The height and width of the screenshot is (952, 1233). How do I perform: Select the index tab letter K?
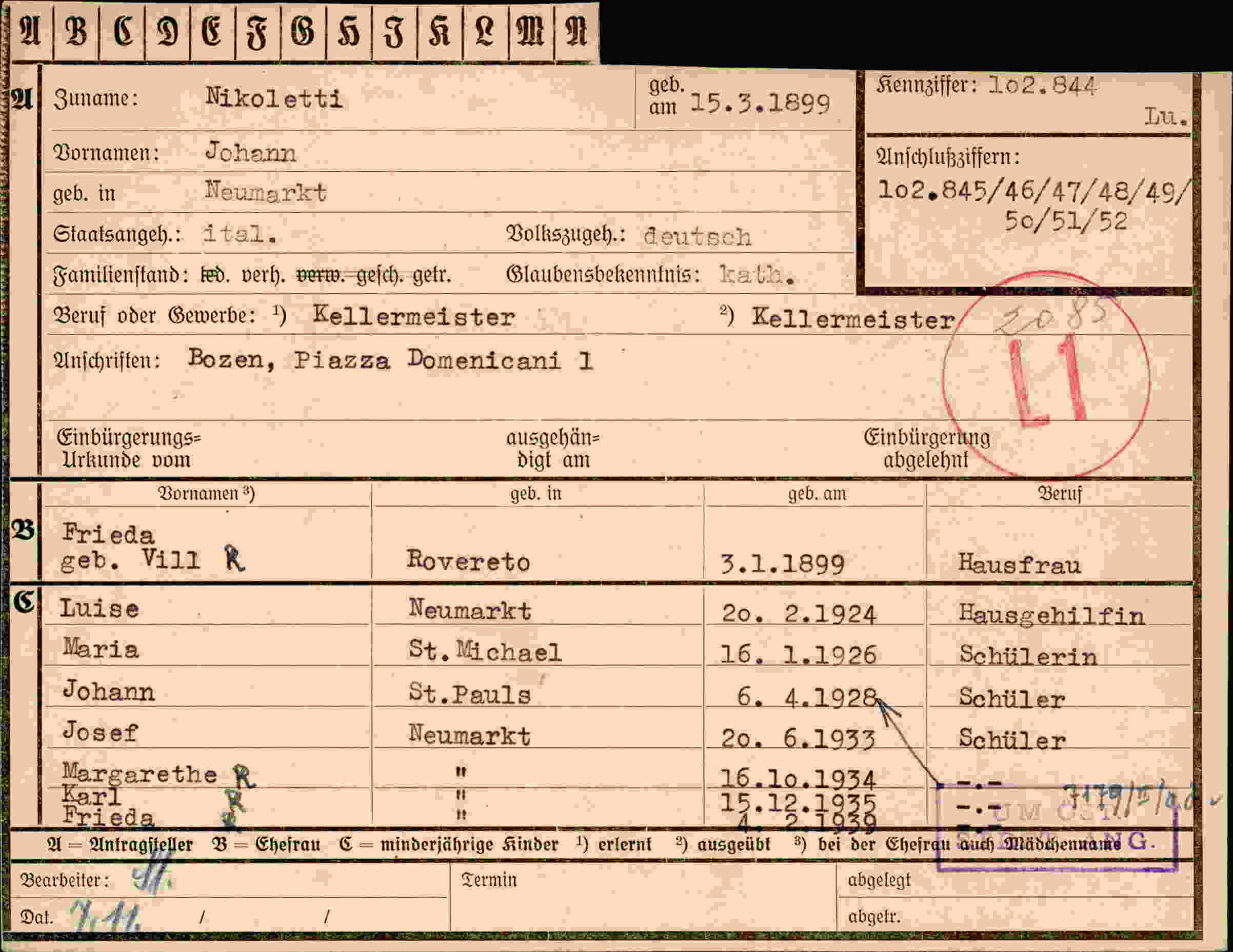pyautogui.click(x=440, y=31)
